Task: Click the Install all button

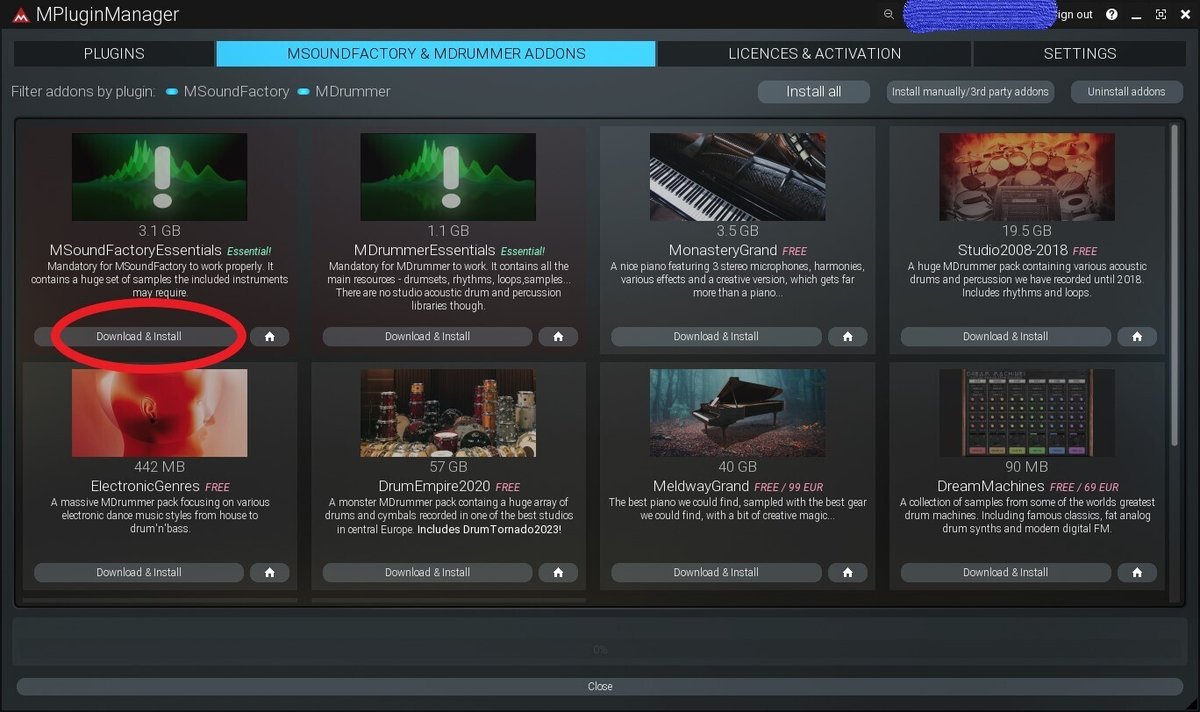Action: (813, 91)
